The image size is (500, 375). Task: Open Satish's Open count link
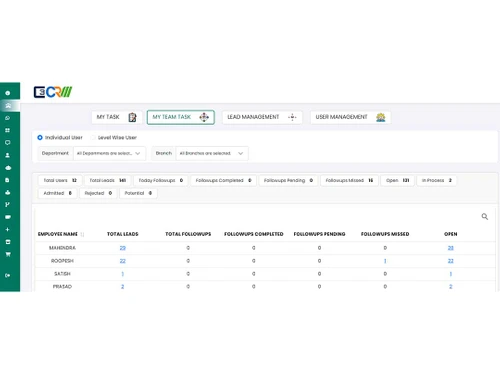[x=451, y=274]
